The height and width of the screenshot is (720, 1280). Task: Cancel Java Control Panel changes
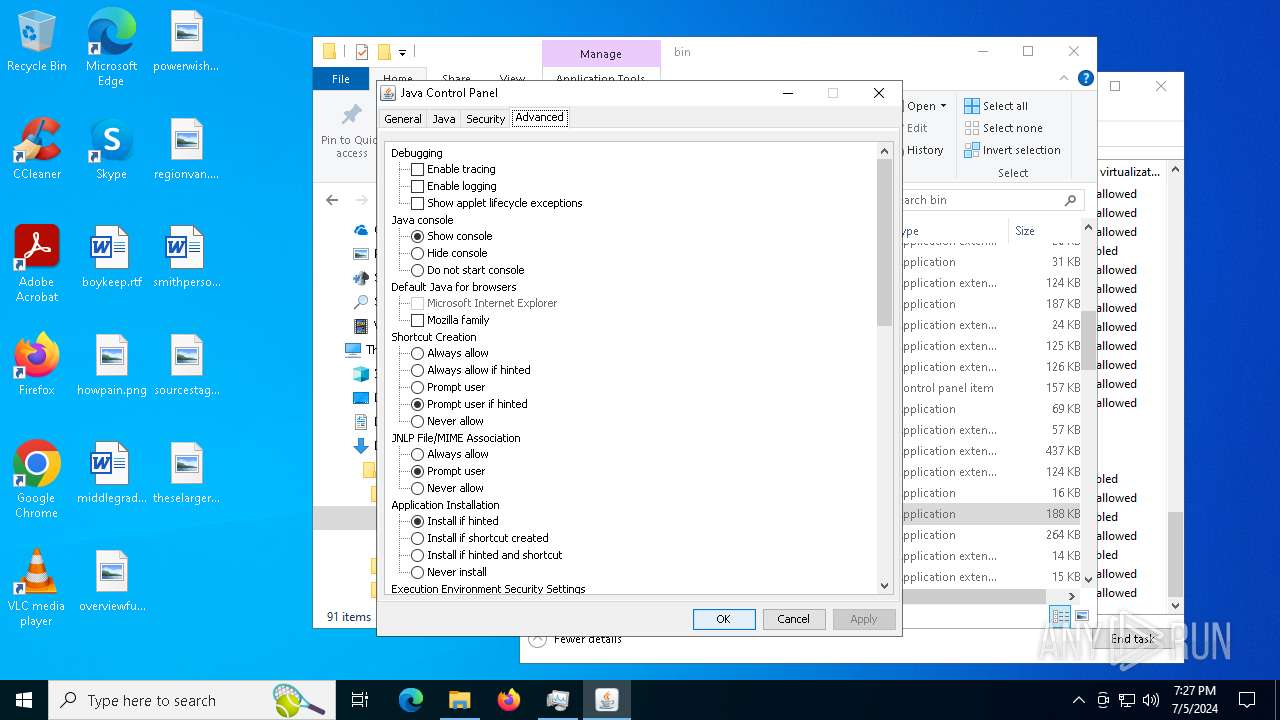coord(794,619)
